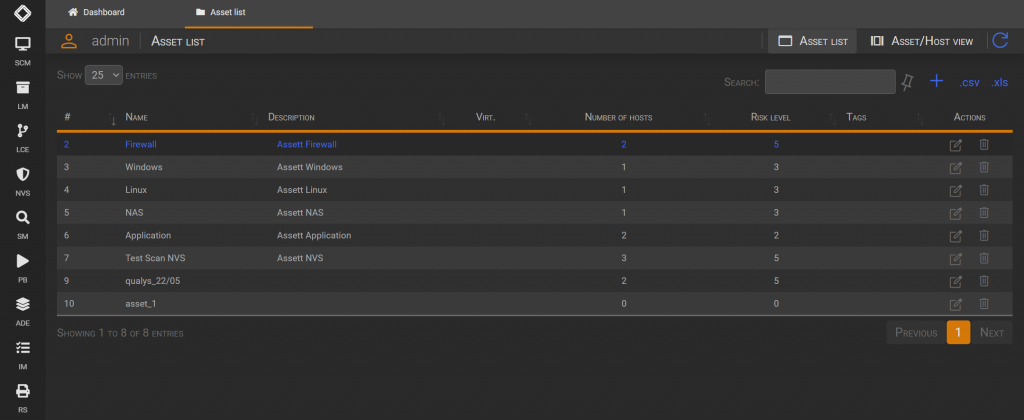Open the PB play module
Image resolution: width=1024 pixels, height=420 pixels.
23,268
